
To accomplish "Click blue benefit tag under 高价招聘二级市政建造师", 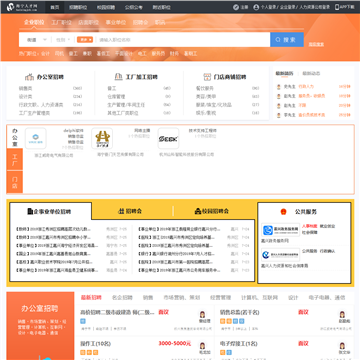I will (83, 321).
